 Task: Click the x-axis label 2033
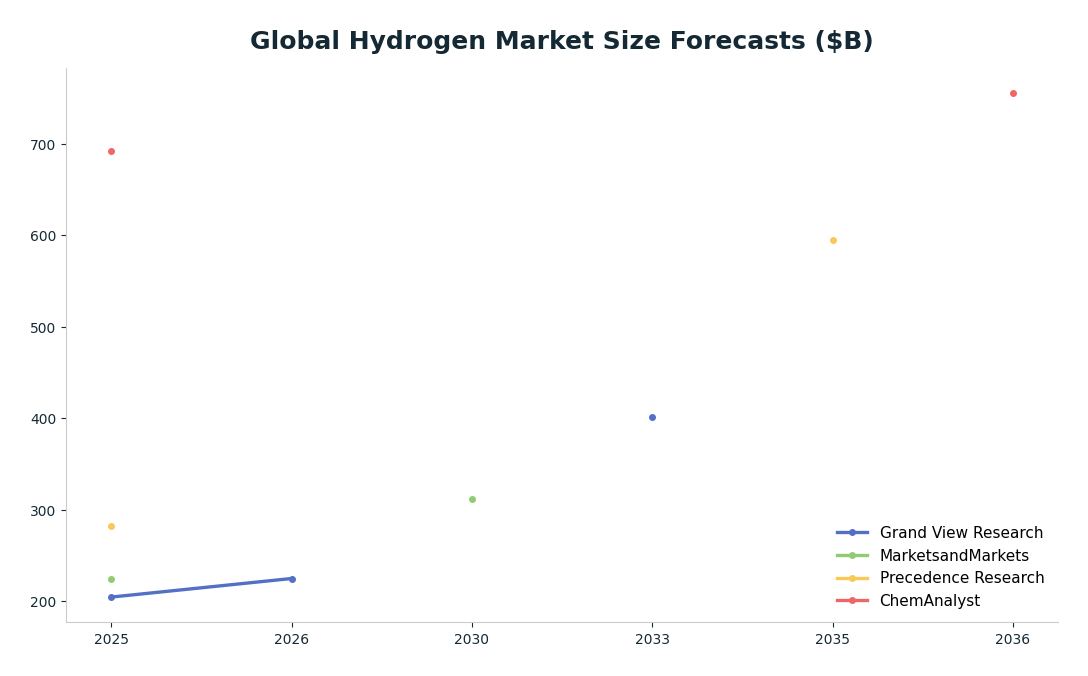coord(652,639)
